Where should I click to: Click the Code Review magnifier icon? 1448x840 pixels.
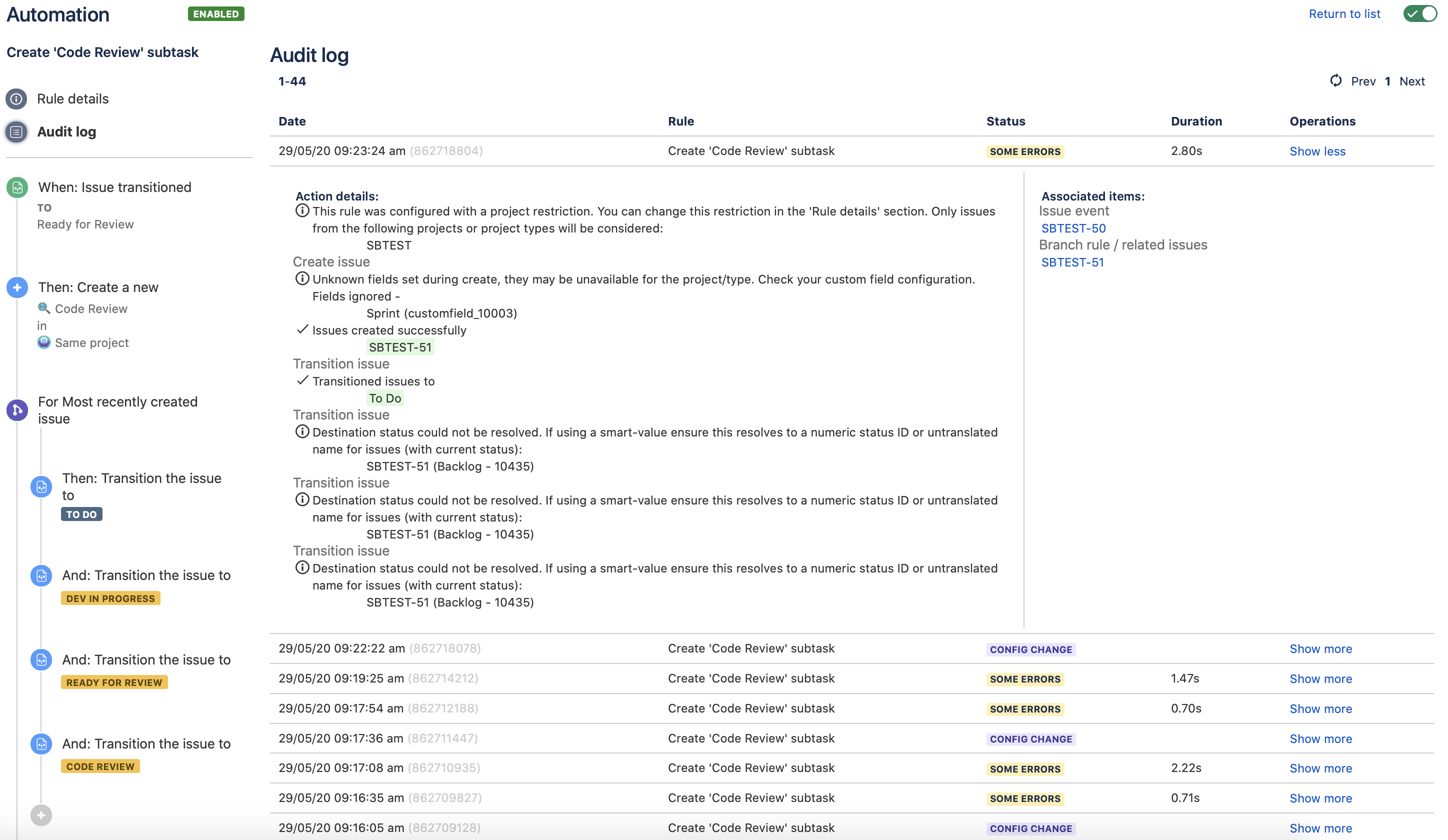[44, 308]
